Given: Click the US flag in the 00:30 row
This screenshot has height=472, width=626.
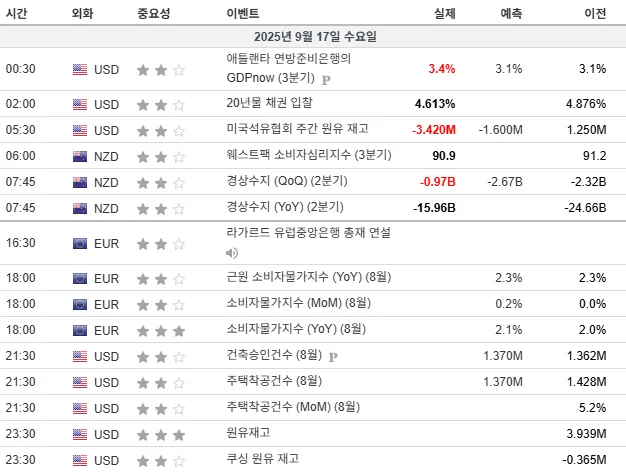Looking at the screenshot, I should [x=80, y=69].
